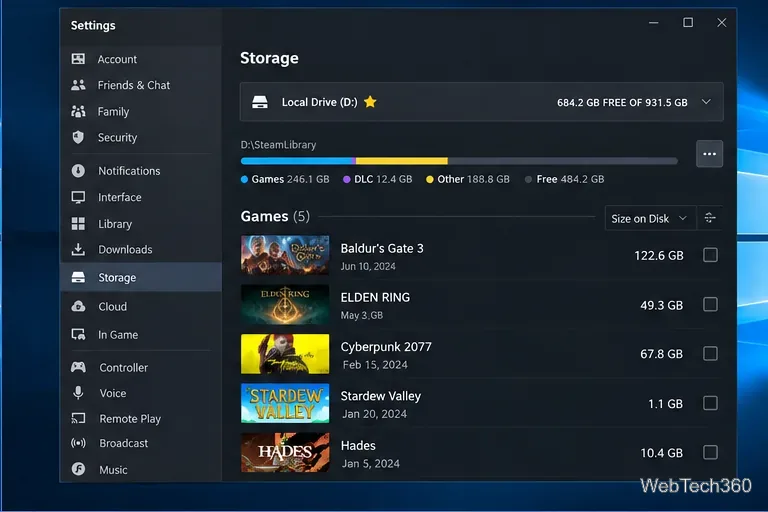Image resolution: width=768 pixels, height=512 pixels.
Task: Click the Cyberpunk 2077 cover thumbnail
Action: click(285, 354)
